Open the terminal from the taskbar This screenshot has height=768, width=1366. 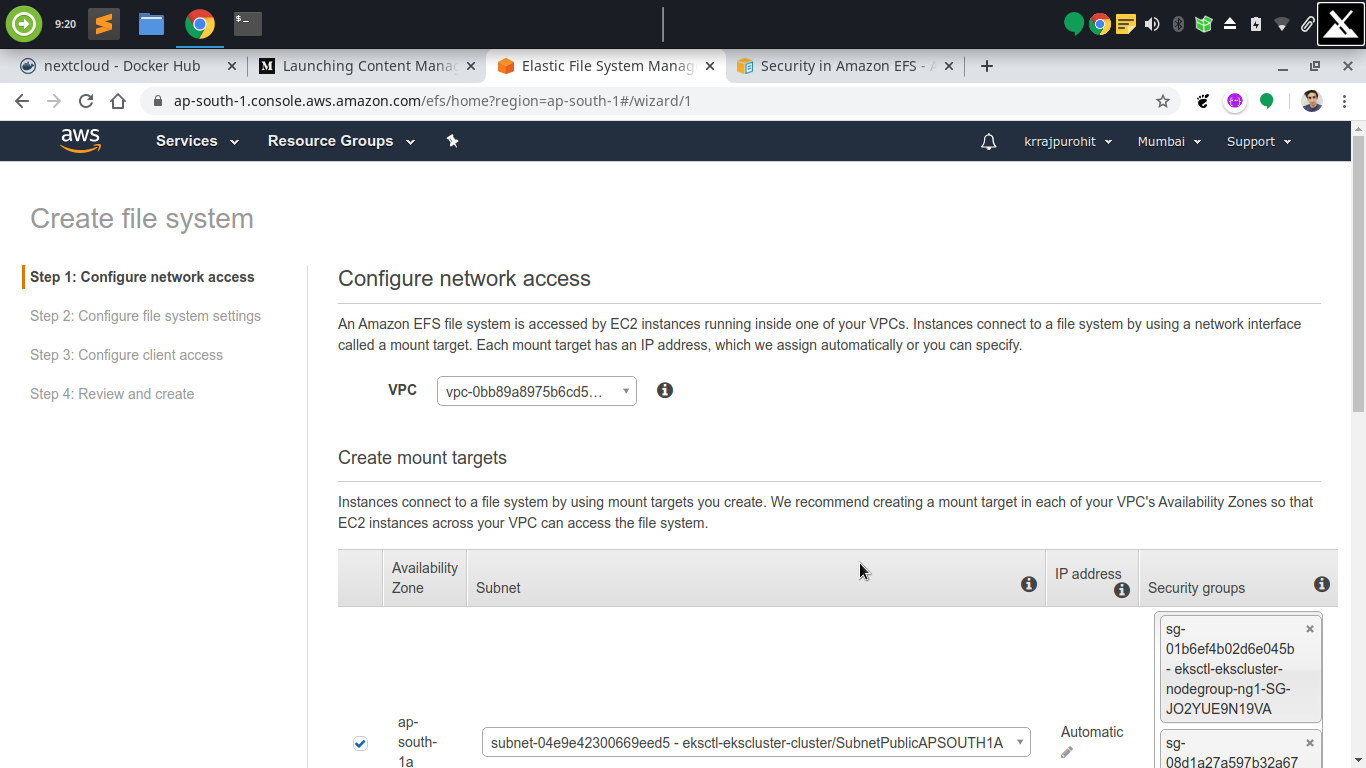pyautogui.click(x=248, y=23)
